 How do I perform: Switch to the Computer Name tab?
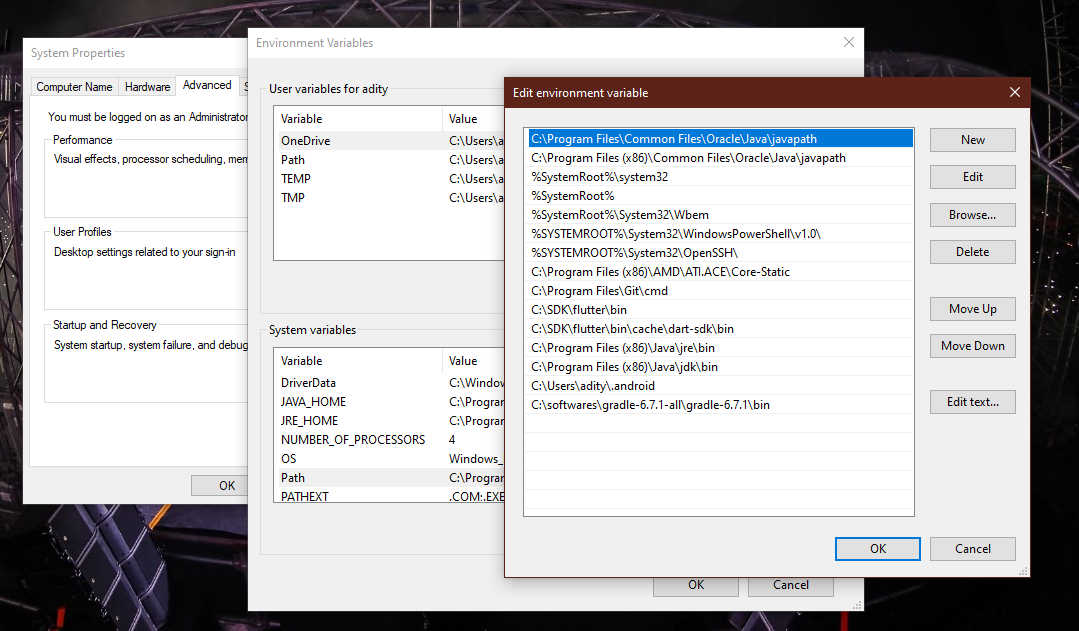coord(74,86)
